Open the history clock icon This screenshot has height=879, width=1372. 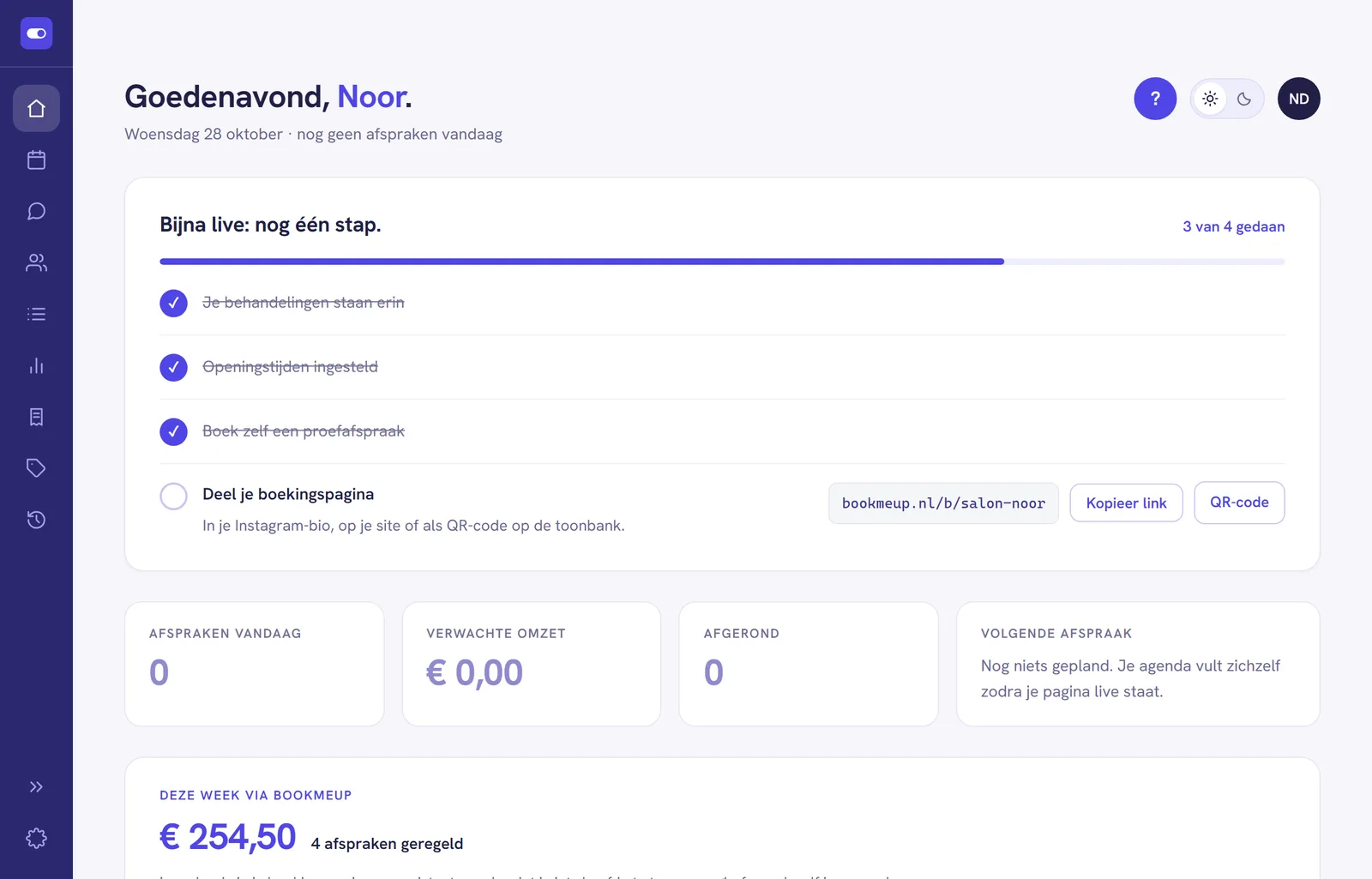tap(36, 520)
